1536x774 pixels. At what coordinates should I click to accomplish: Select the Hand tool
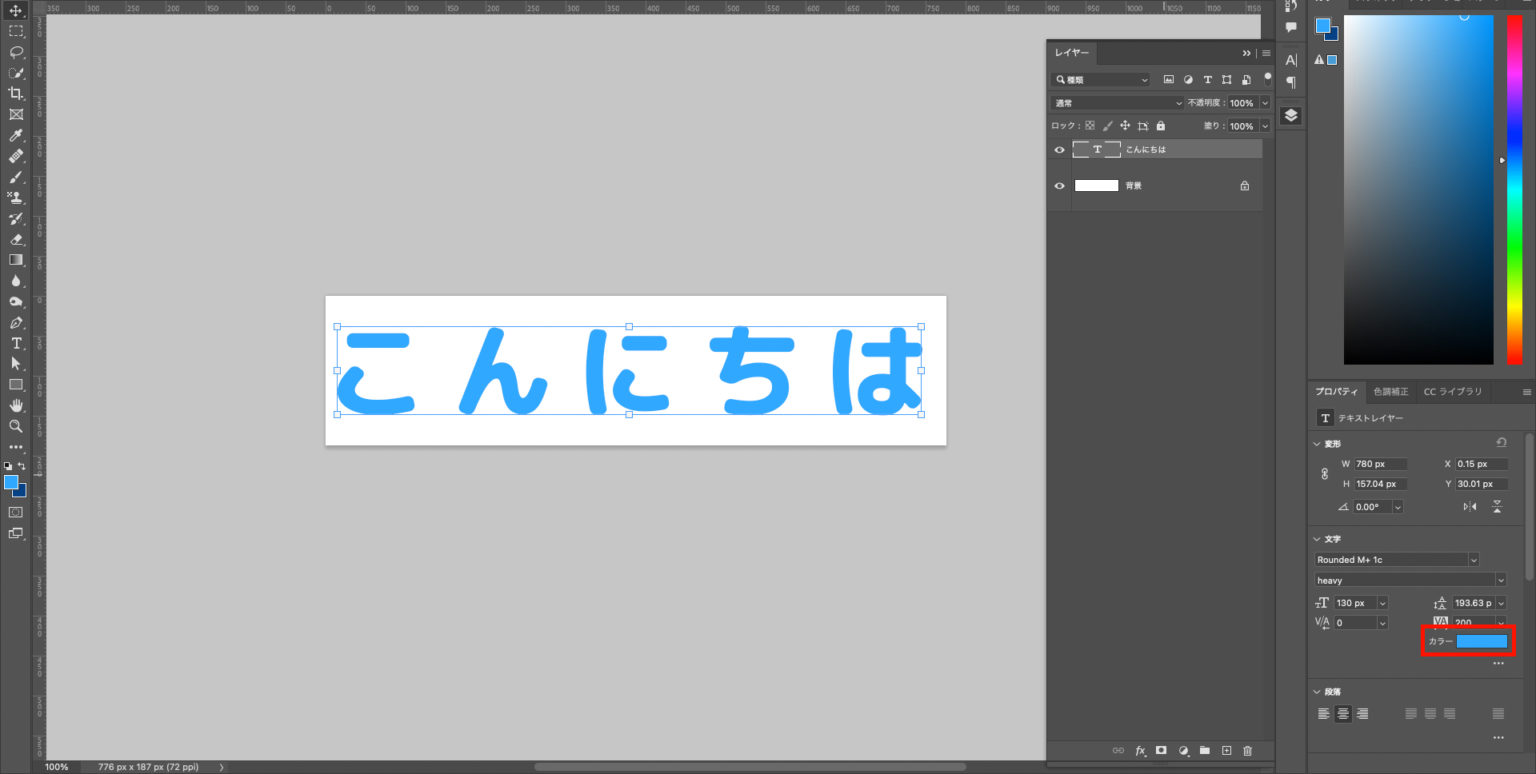click(15, 406)
